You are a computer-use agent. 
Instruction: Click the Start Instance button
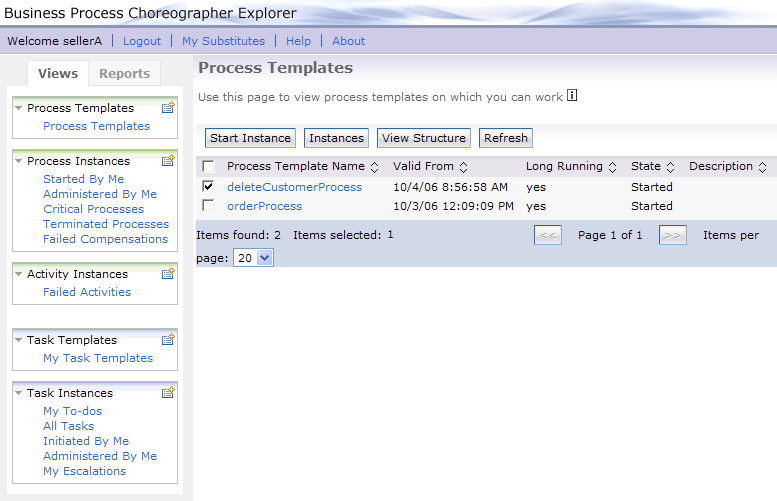click(x=250, y=138)
